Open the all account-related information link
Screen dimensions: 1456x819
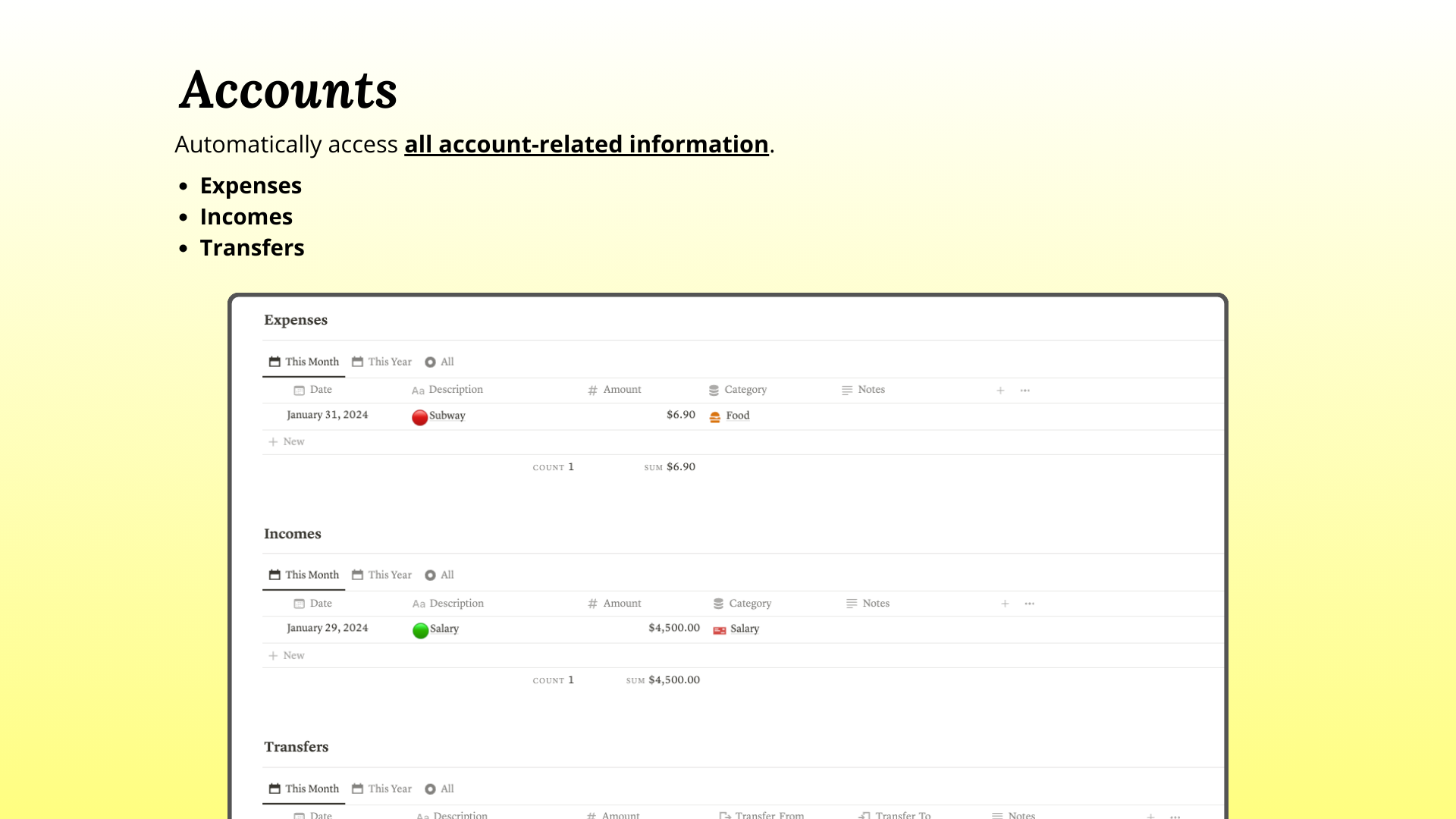point(586,144)
